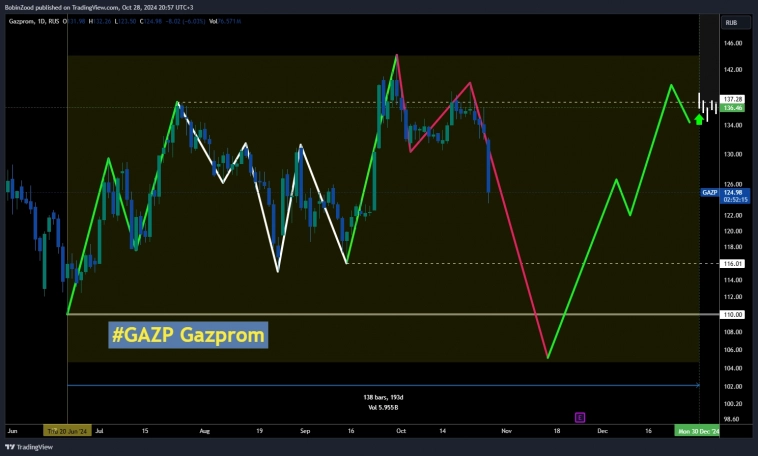The image size is (758, 456).
Task: Click the '138 bars, 193d' measurement label
Action: coord(383,397)
